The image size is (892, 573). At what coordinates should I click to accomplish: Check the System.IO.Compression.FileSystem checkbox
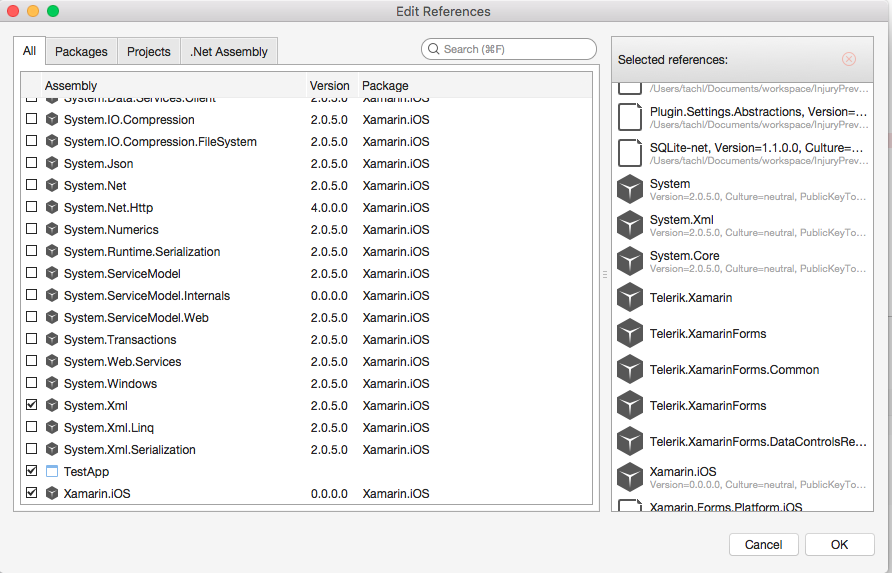click(31, 141)
